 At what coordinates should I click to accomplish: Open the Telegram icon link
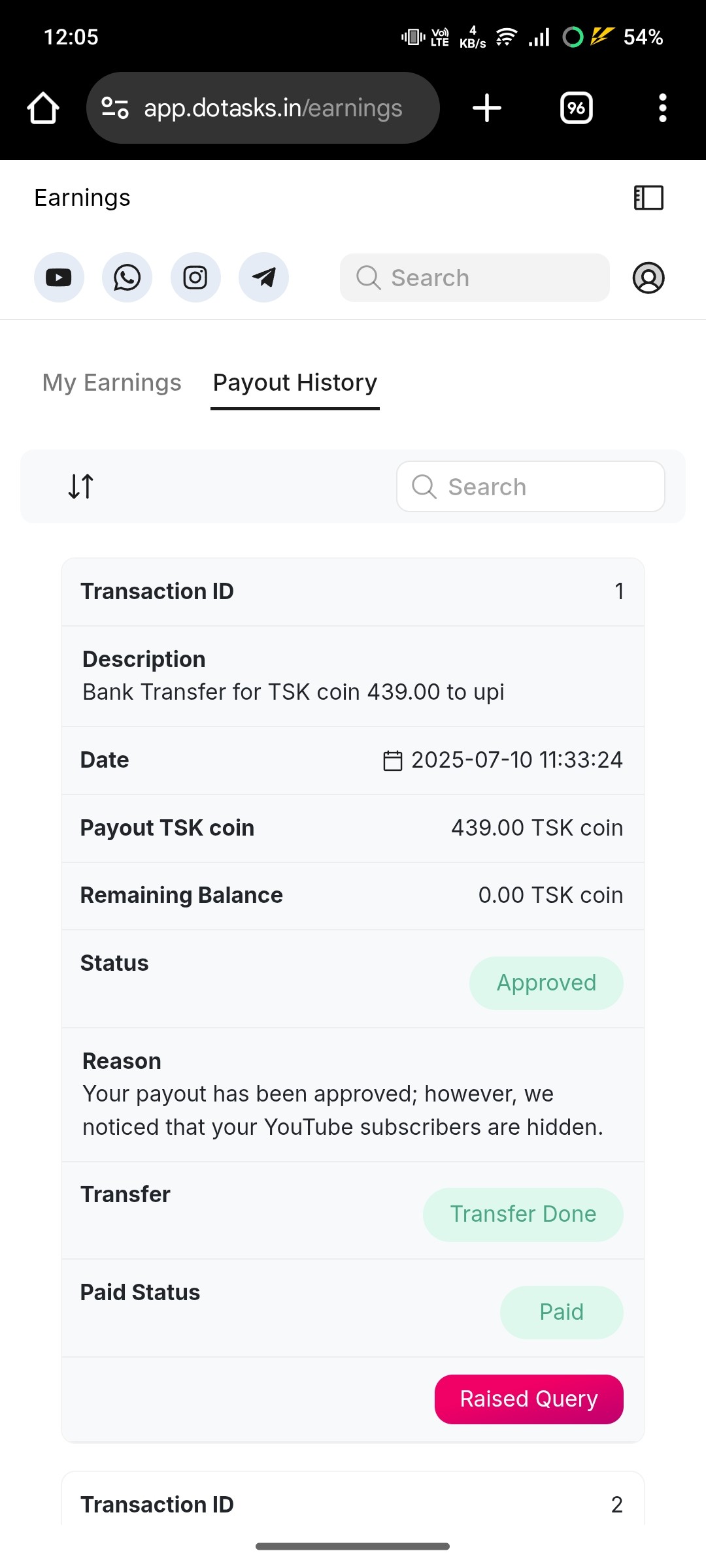click(x=263, y=278)
